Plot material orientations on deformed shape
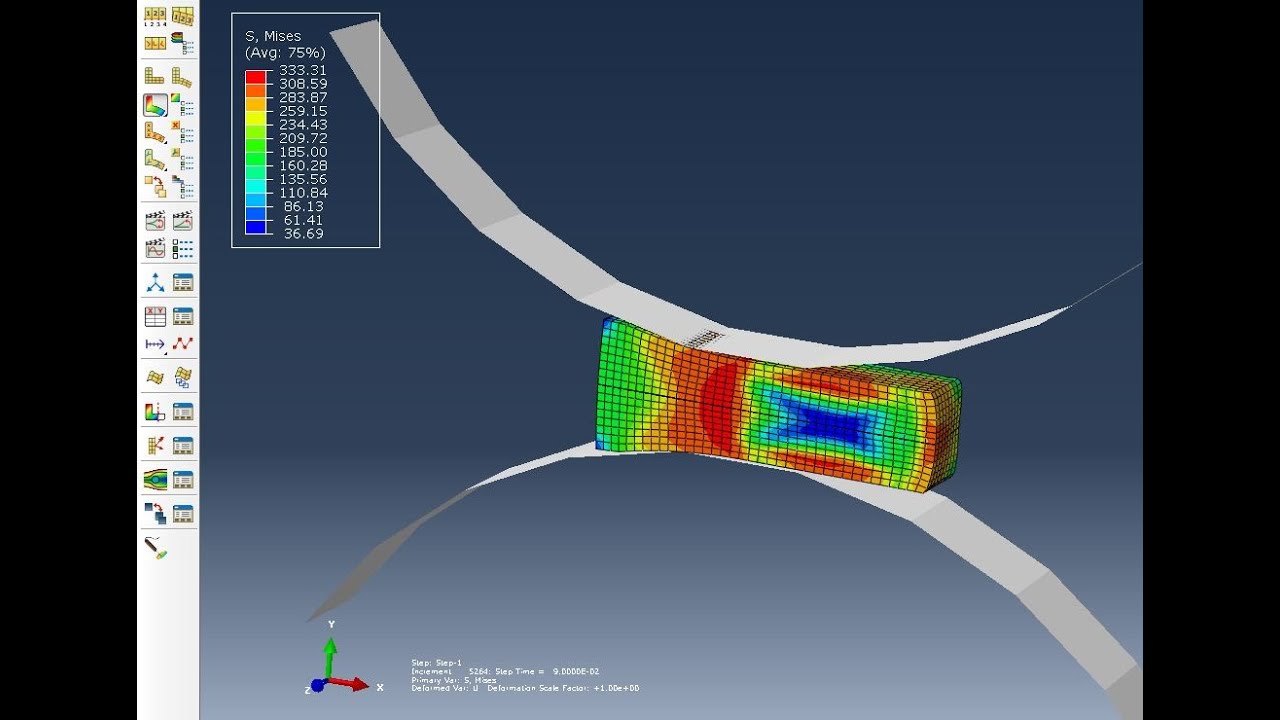This screenshot has width=1280, height=720. point(155,159)
